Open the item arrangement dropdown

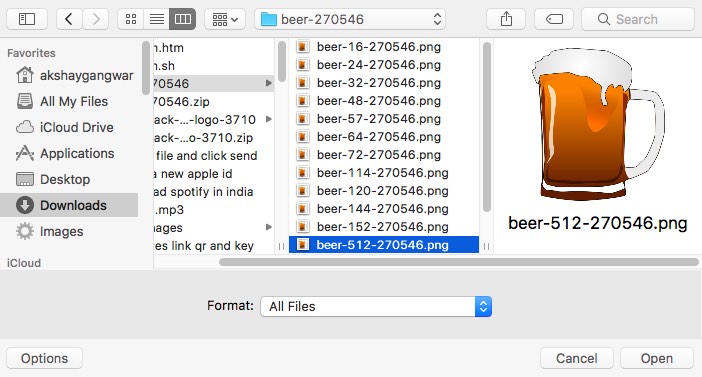click(x=225, y=19)
